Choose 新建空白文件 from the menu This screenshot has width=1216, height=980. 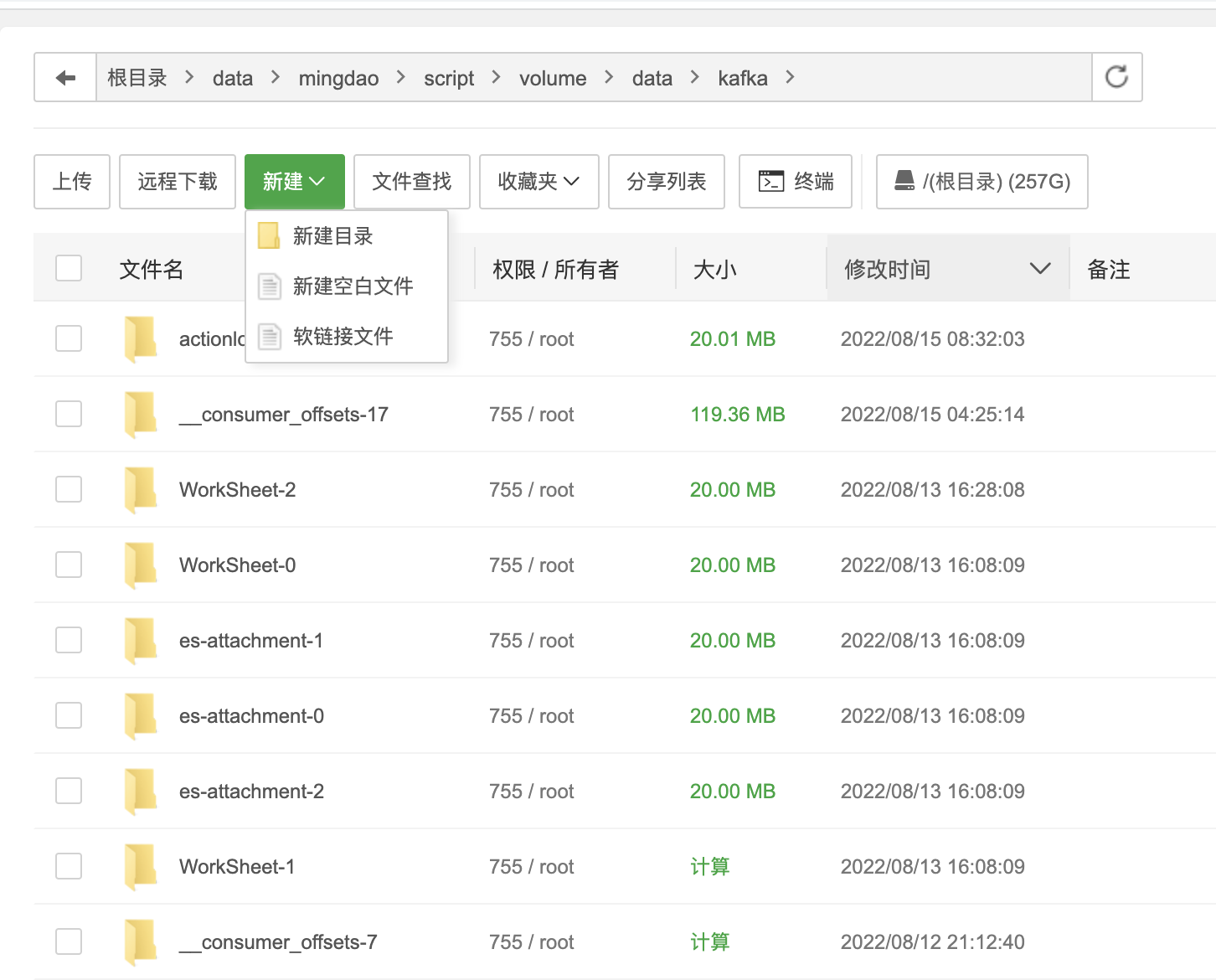(353, 286)
